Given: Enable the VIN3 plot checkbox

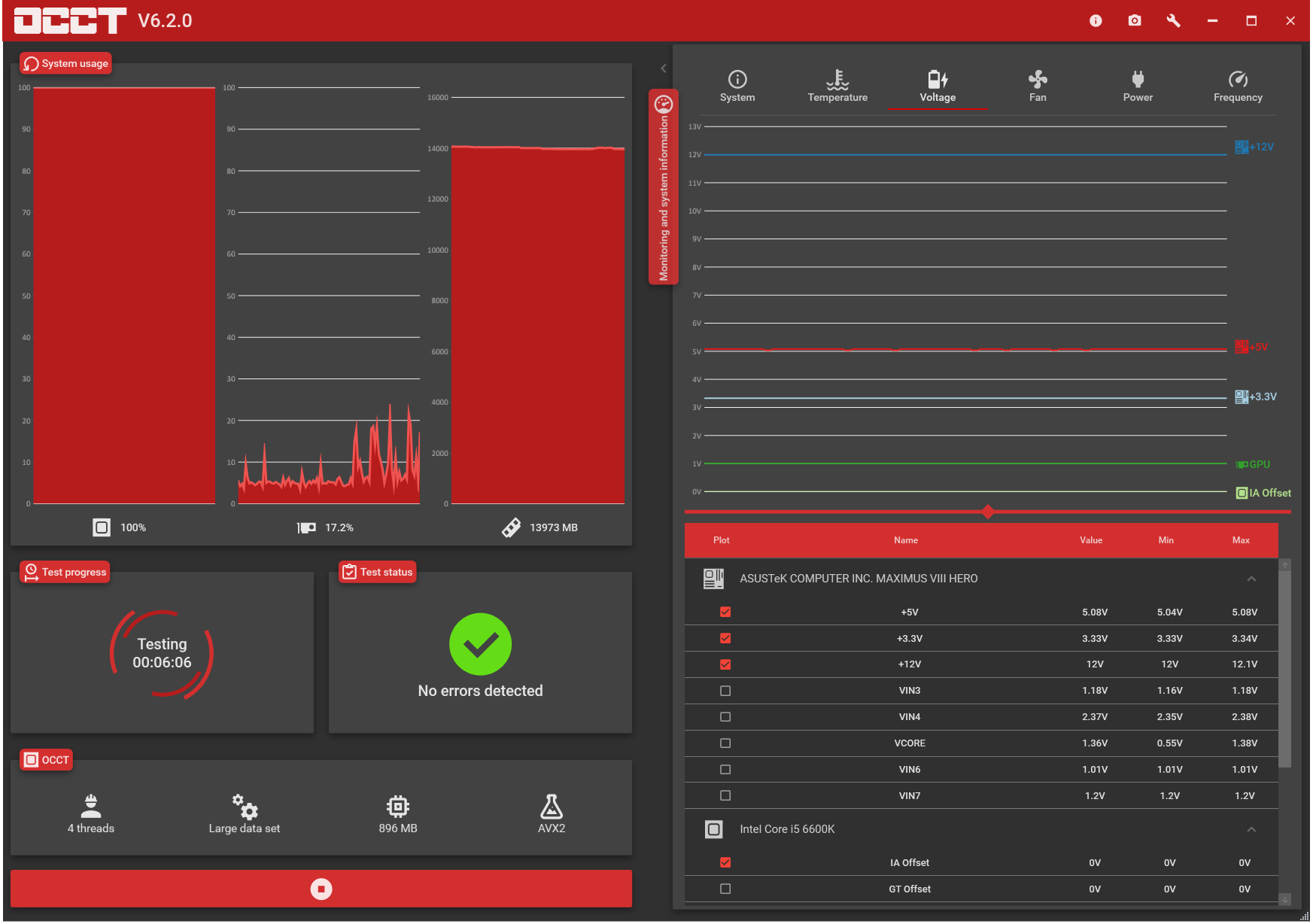Looking at the screenshot, I should [725, 691].
